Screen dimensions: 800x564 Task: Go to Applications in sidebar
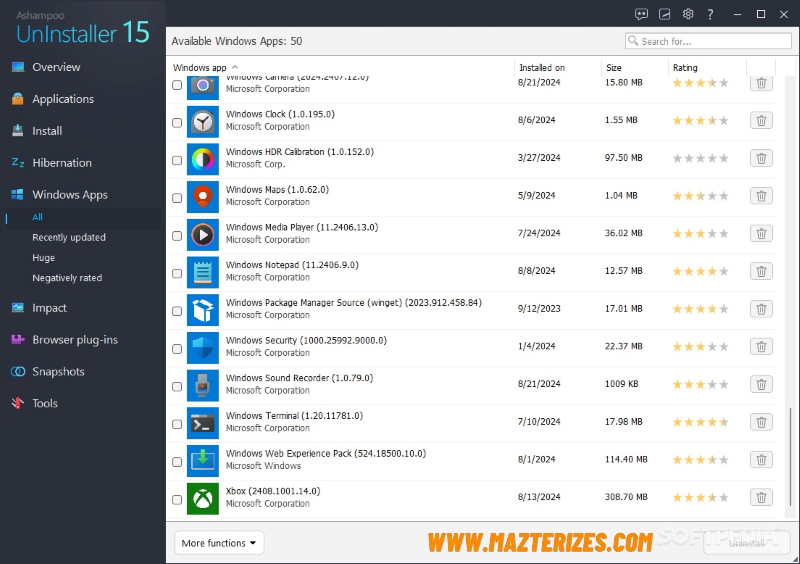[63, 99]
